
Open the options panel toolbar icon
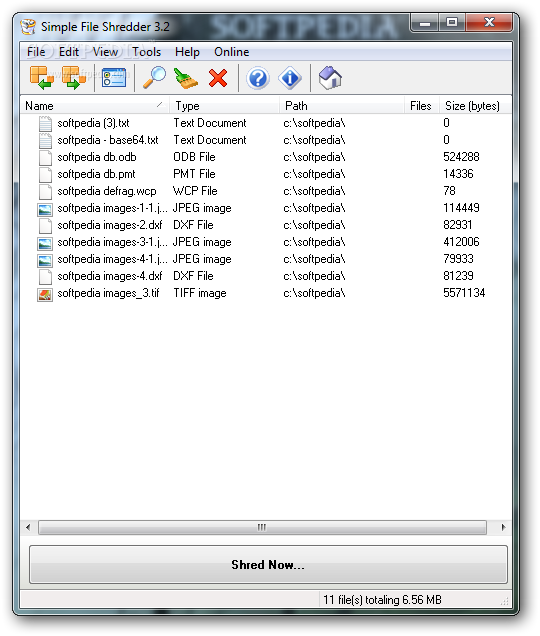click(114, 78)
